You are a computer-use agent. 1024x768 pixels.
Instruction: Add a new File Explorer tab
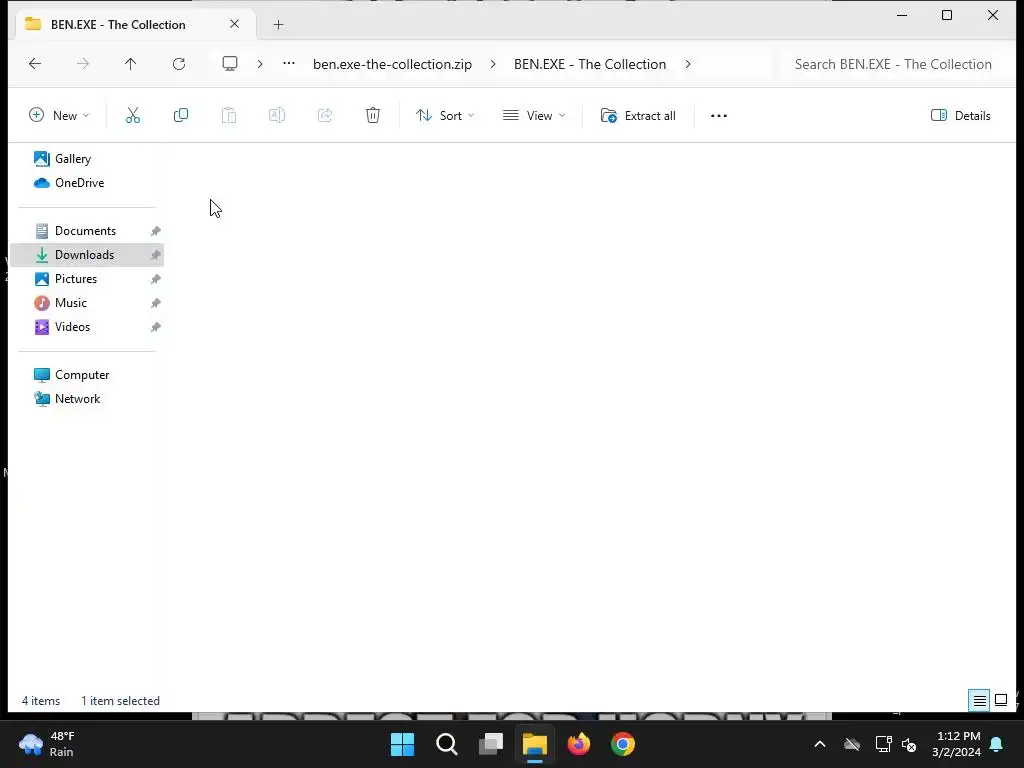coord(278,25)
